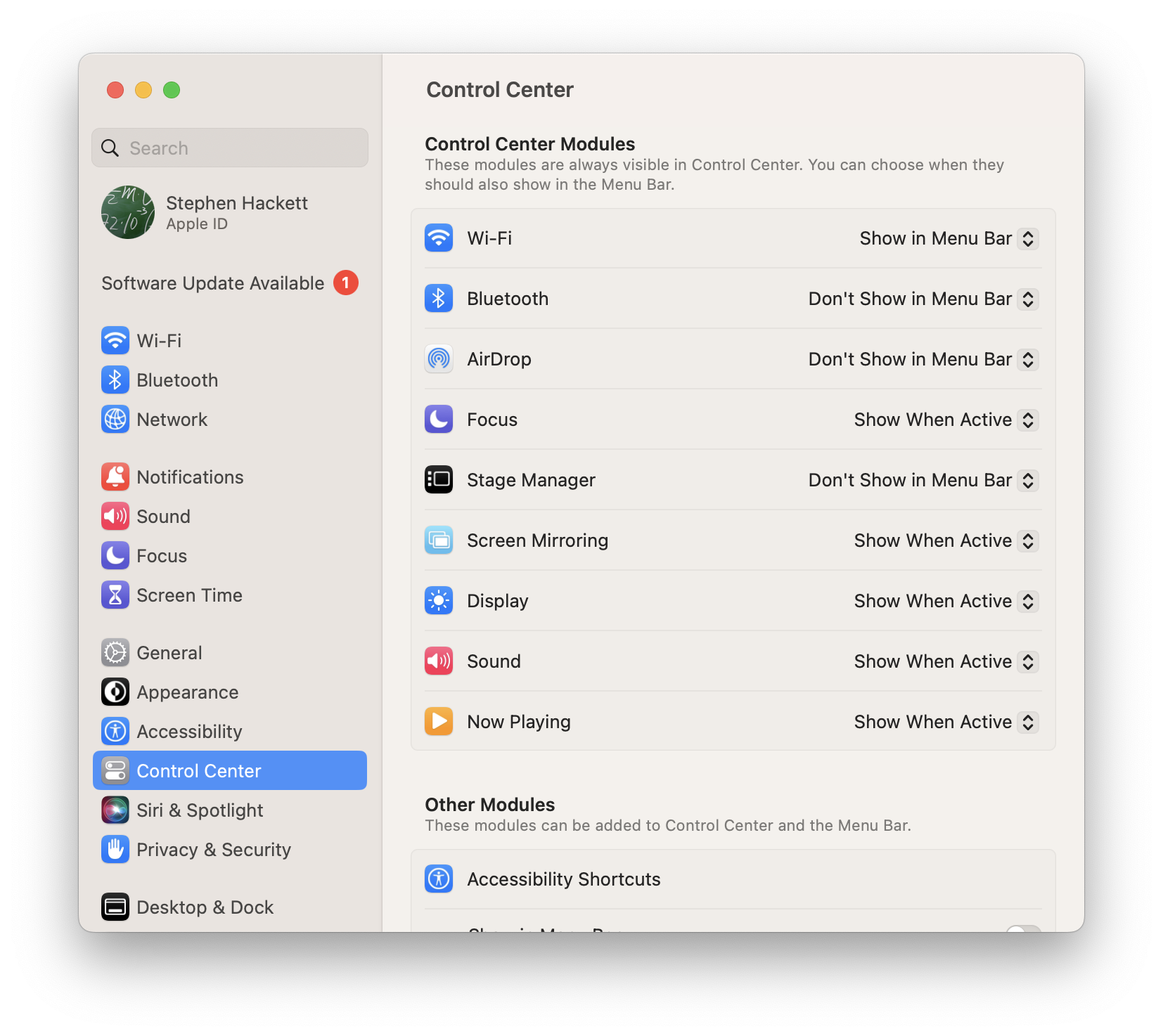Click the Privacy & Security hand icon
Image resolution: width=1163 pixels, height=1036 pixels.
point(115,850)
